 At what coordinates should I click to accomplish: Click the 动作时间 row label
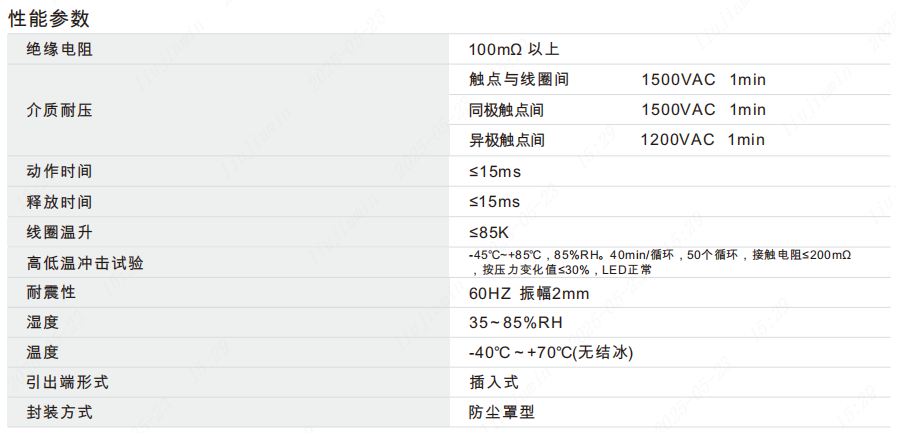(x=59, y=171)
